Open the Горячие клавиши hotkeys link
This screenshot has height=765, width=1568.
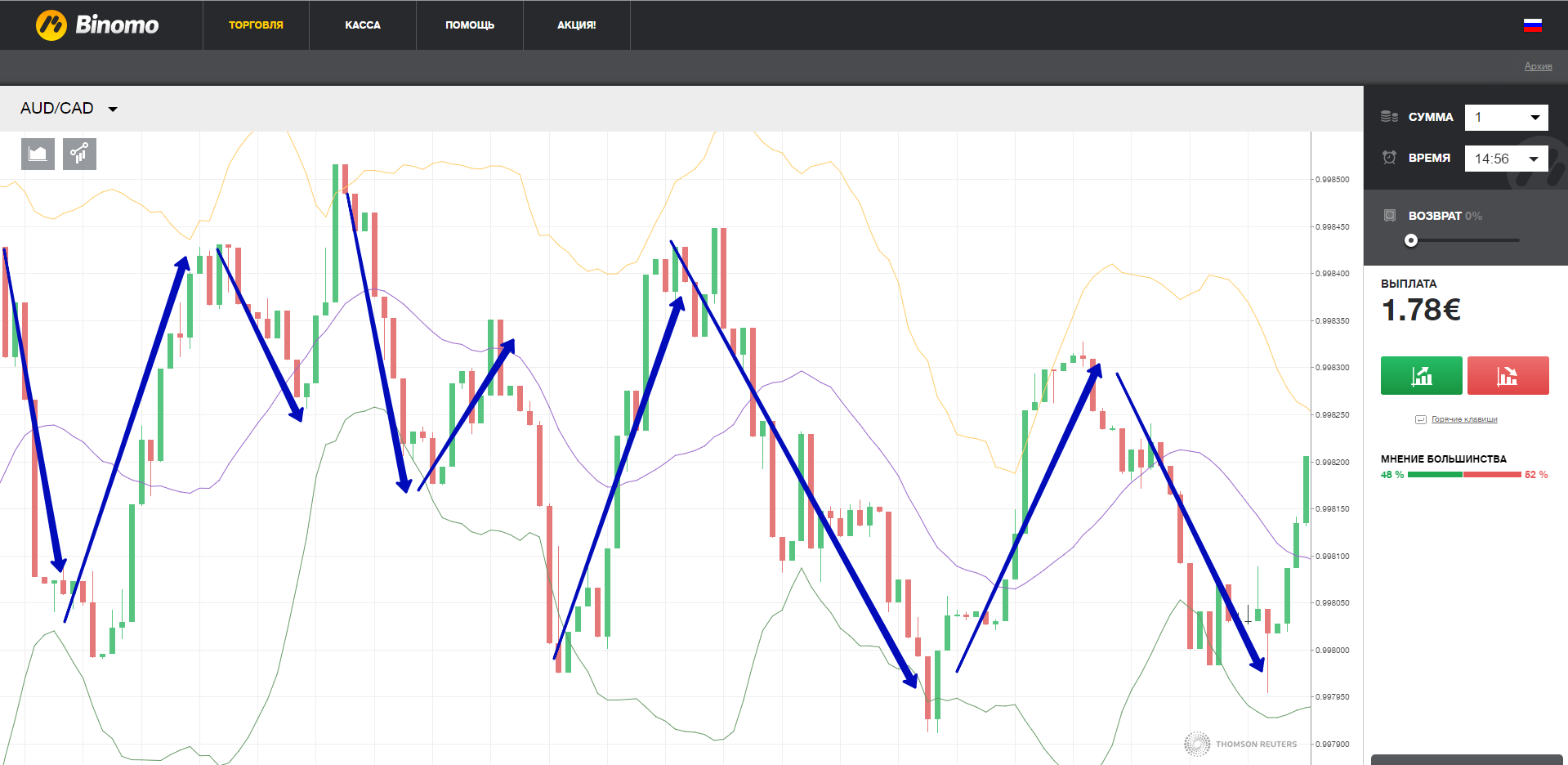tap(1463, 419)
